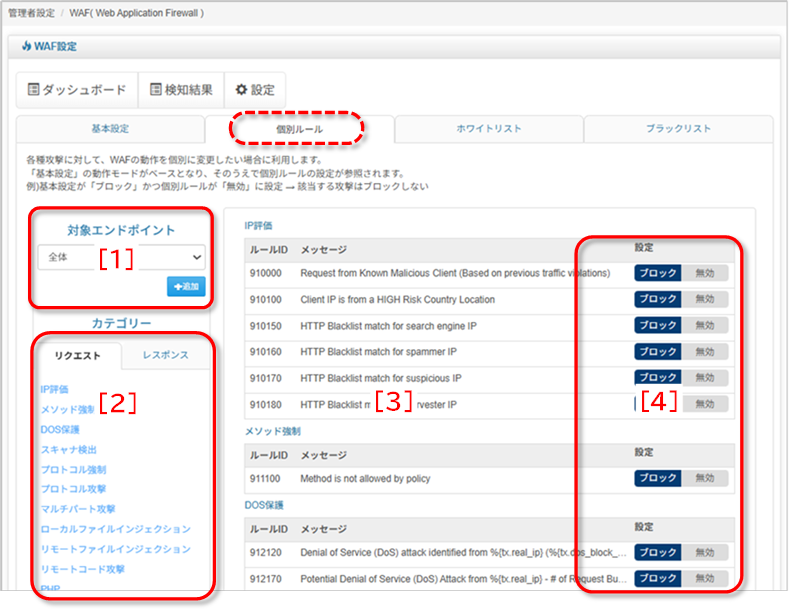The image size is (790, 615).
Task: Jump to スキャナ検出 category
Action: [x=69, y=449]
